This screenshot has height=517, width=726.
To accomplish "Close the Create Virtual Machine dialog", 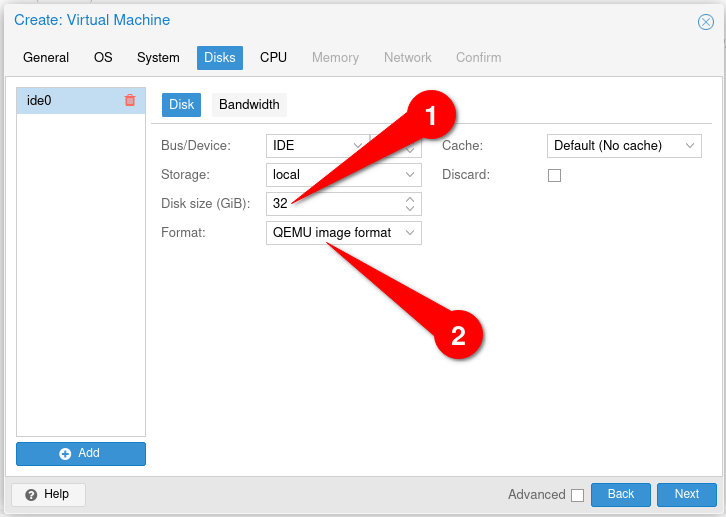I will pyautogui.click(x=705, y=21).
